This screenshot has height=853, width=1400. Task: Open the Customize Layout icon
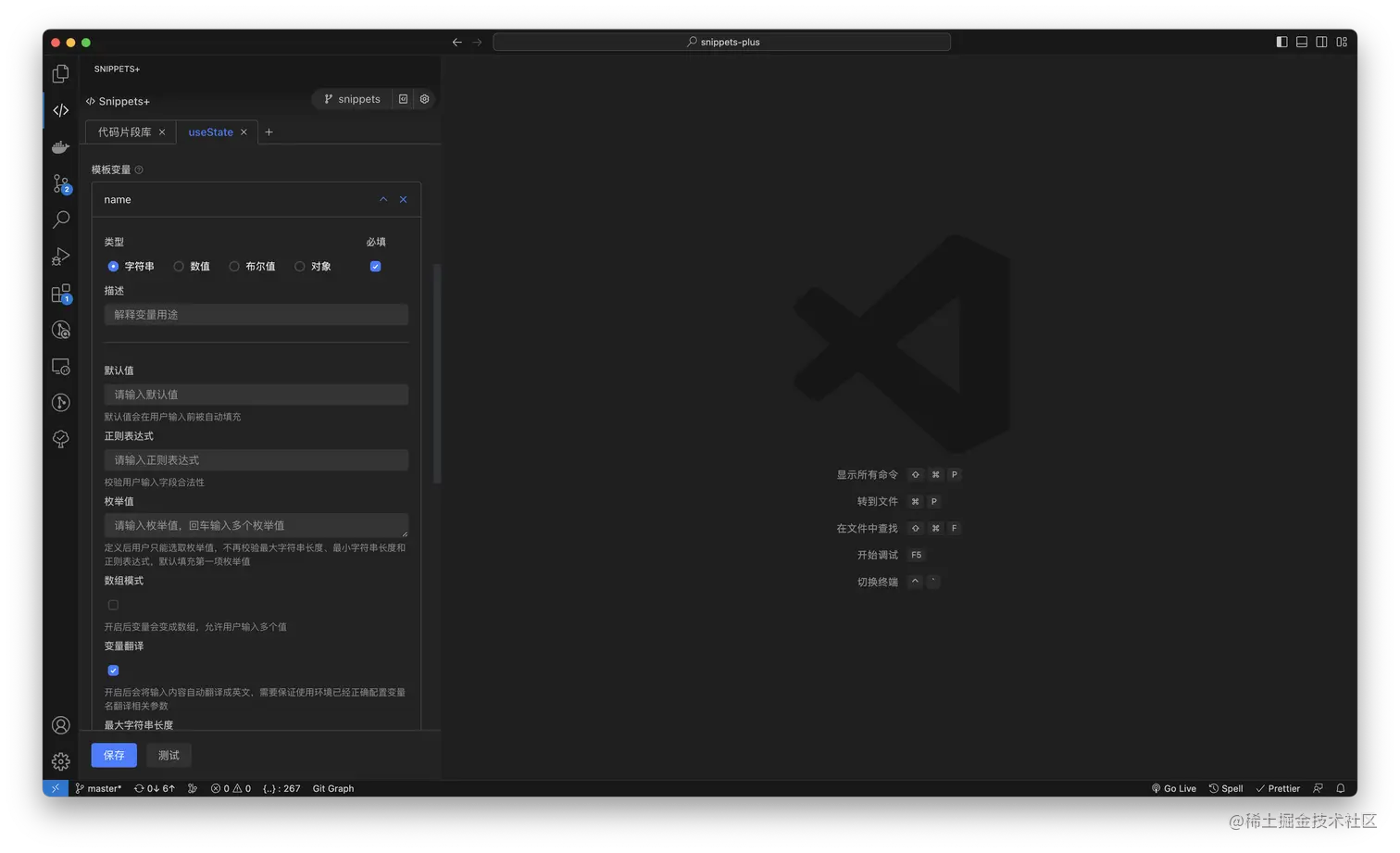pos(1342,42)
